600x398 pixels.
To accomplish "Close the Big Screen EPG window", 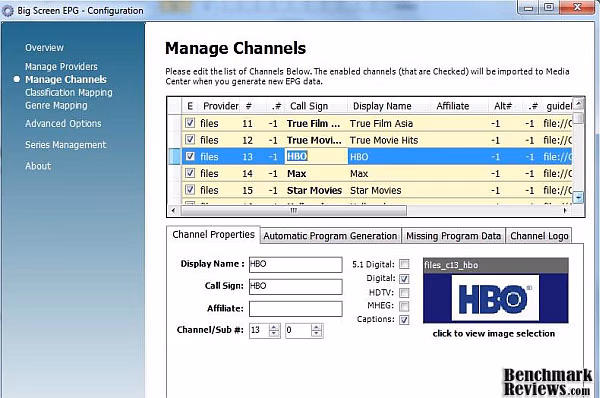I will coord(578,8).
